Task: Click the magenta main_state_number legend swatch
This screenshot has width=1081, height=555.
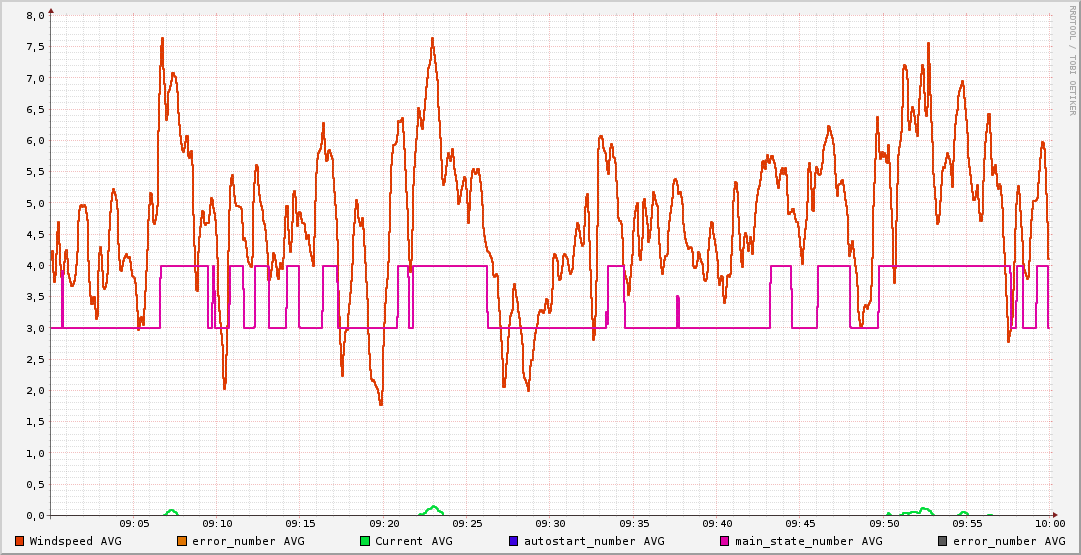Action: (x=726, y=541)
